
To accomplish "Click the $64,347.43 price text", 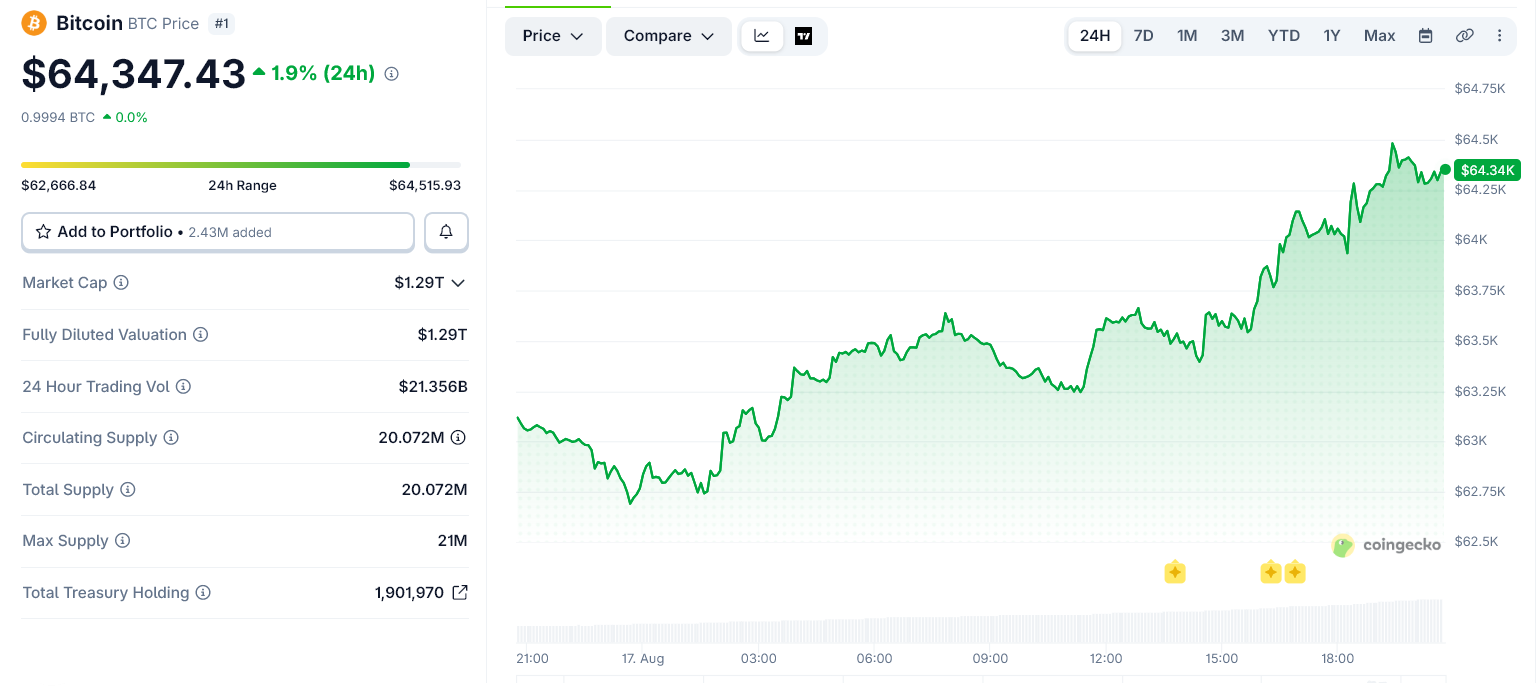I will 133,74.
